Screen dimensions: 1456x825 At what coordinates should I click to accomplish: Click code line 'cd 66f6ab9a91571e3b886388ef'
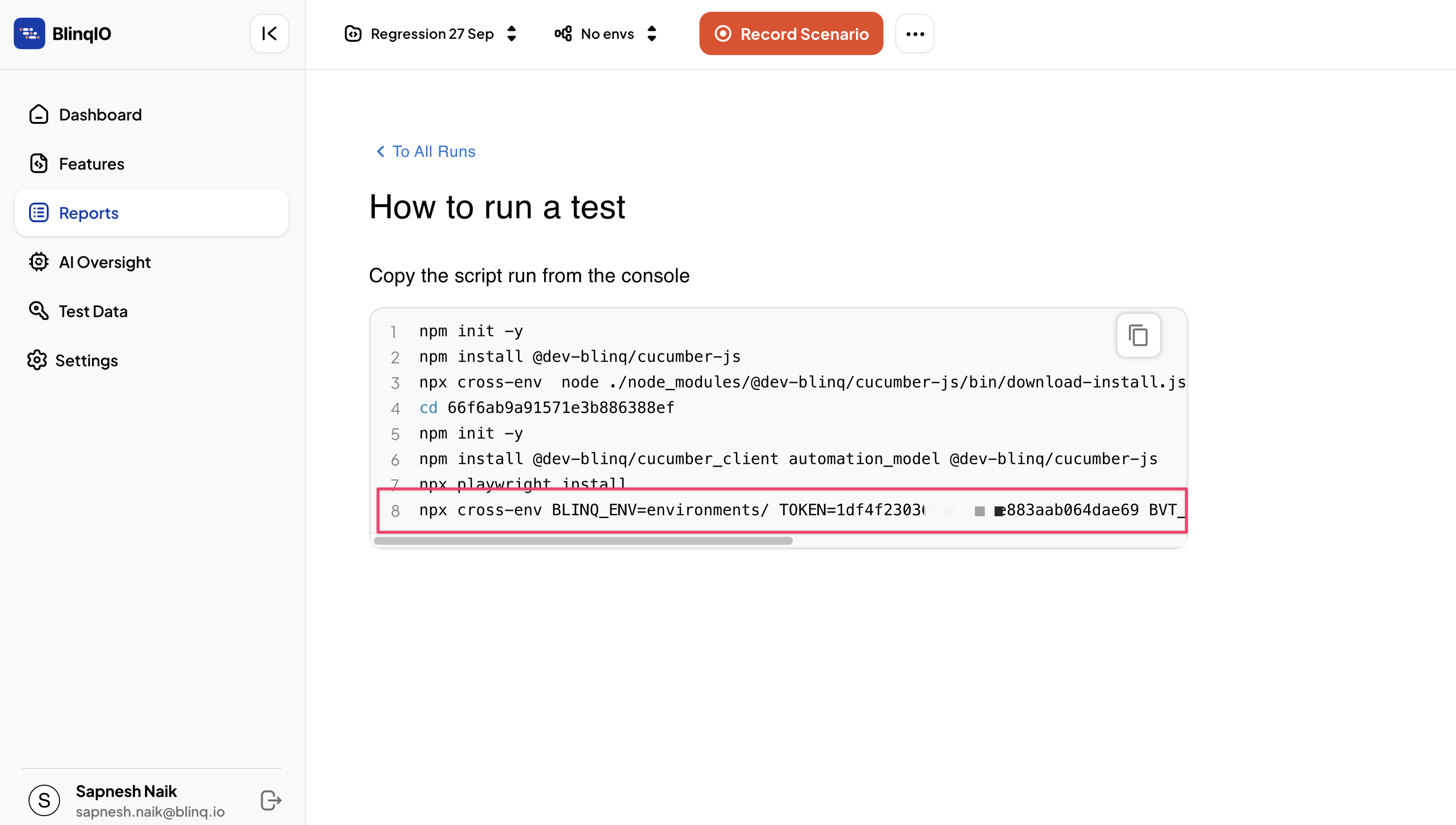click(x=547, y=408)
